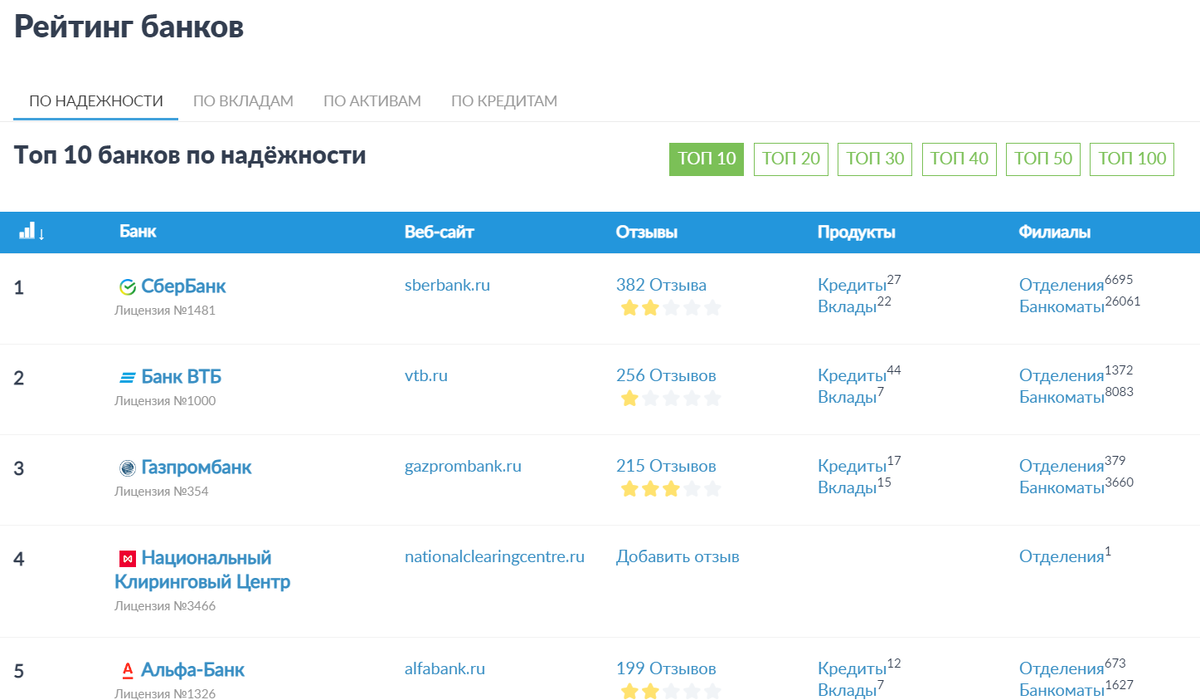Click the SberBank green logo icon
The height and width of the screenshot is (700, 1200).
(x=127, y=287)
